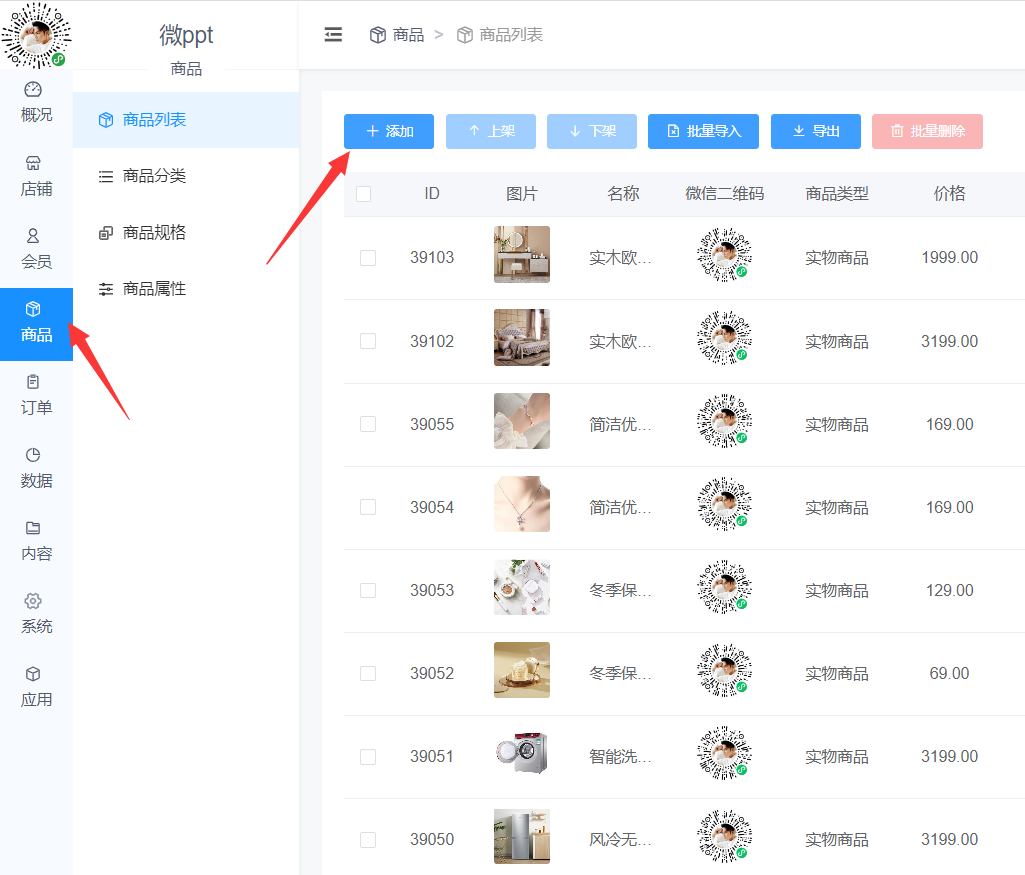Open the 商品分类 category menu item
The width and height of the screenshot is (1025, 875).
(153, 176)
